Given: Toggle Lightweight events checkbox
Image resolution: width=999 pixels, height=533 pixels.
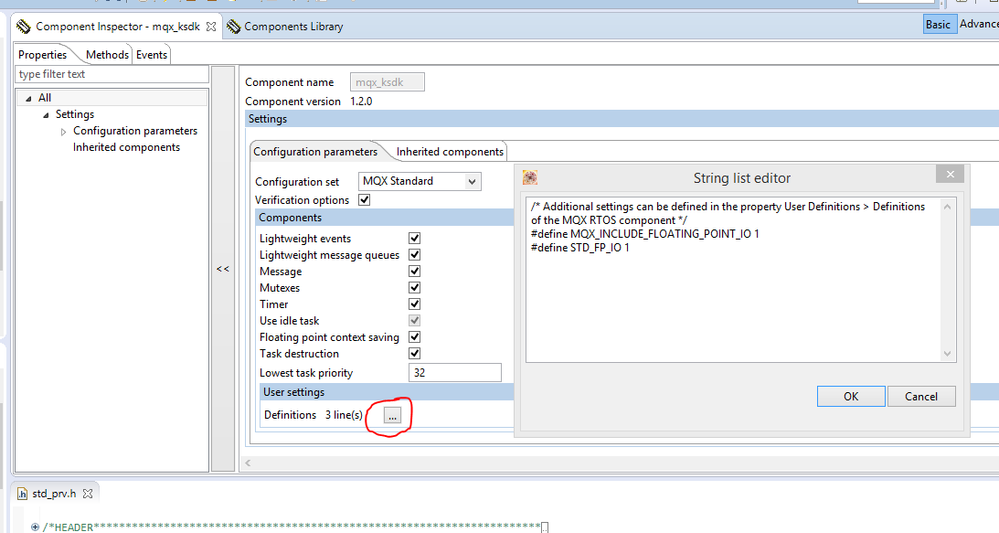Looking at the screenshot, I should coord(414,238).
